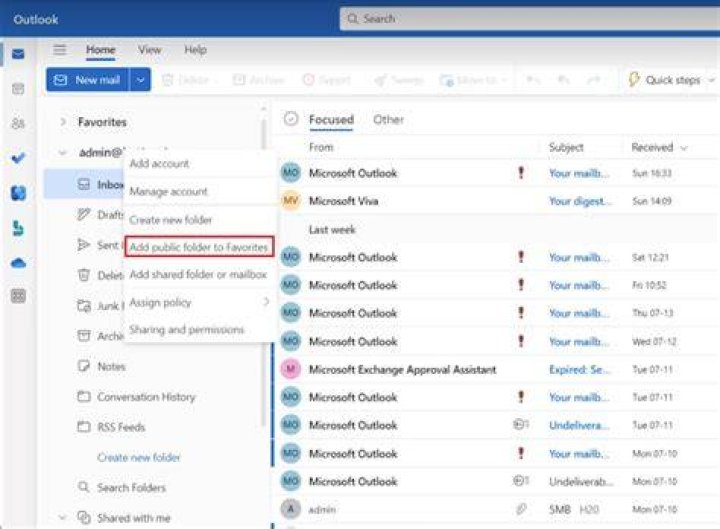Open the To Do checkmark app
Viewport: 720px width, 529px height.
(18, 158)
